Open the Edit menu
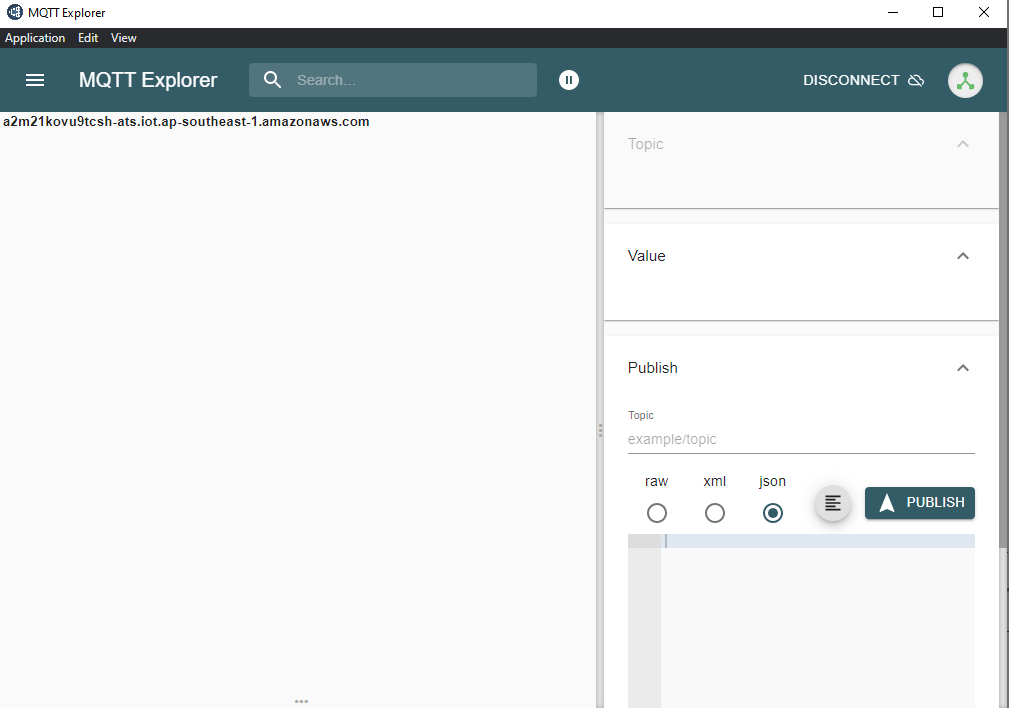1009x708 pixels. [x=88, y=38]
